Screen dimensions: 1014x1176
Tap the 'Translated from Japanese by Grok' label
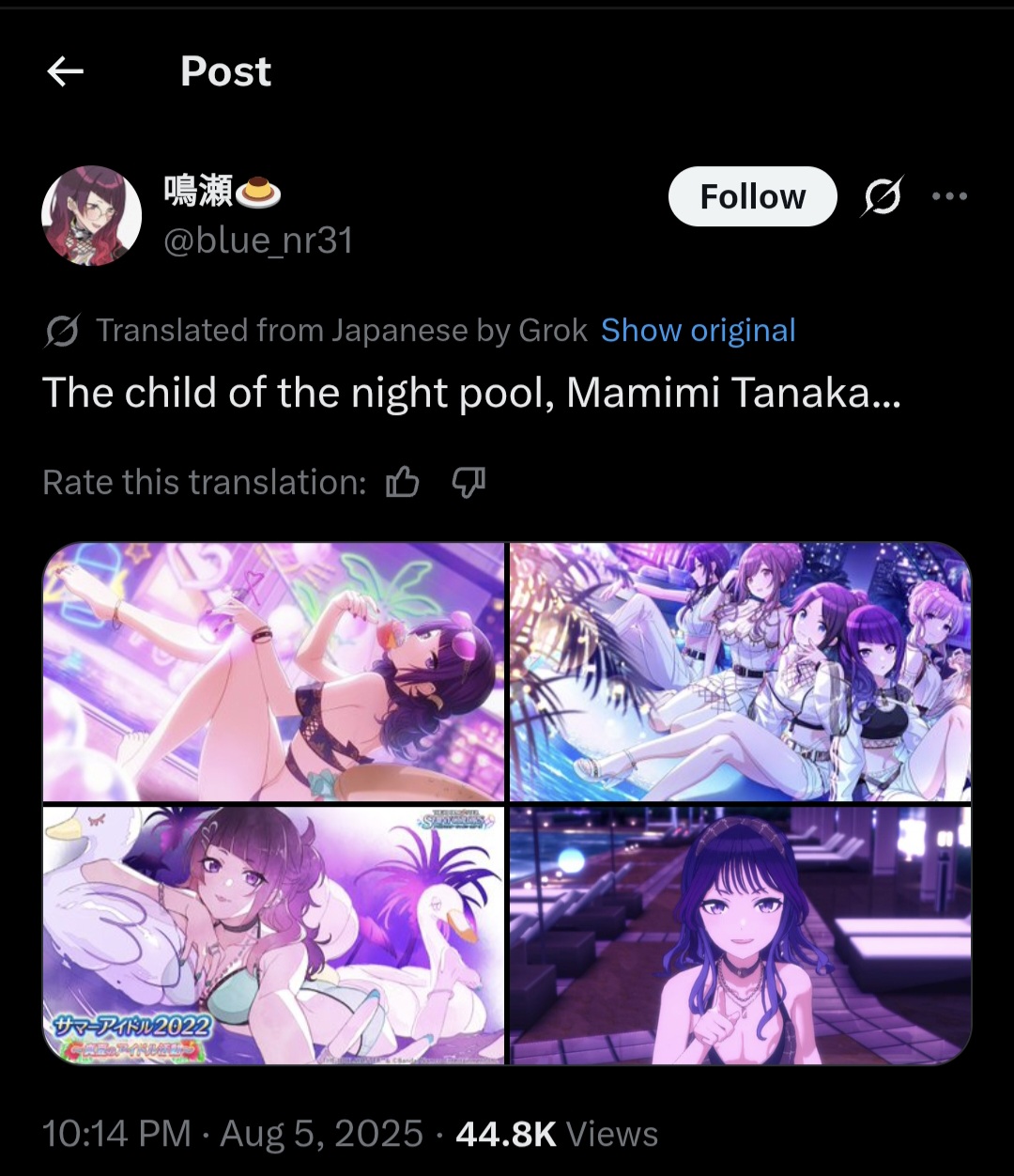click(342, 331)
